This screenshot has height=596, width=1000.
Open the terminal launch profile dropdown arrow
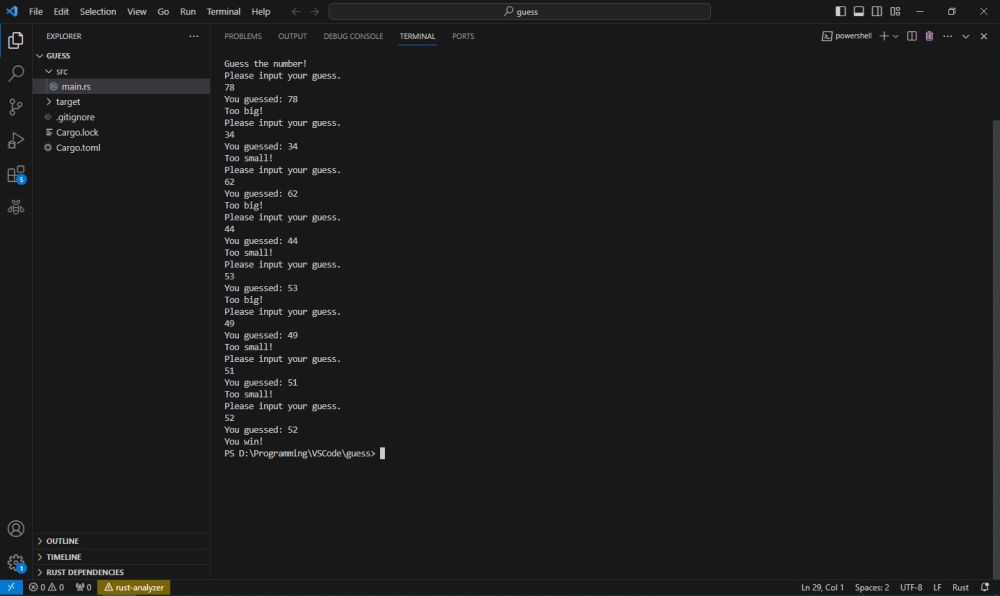[x=895, y=36]
